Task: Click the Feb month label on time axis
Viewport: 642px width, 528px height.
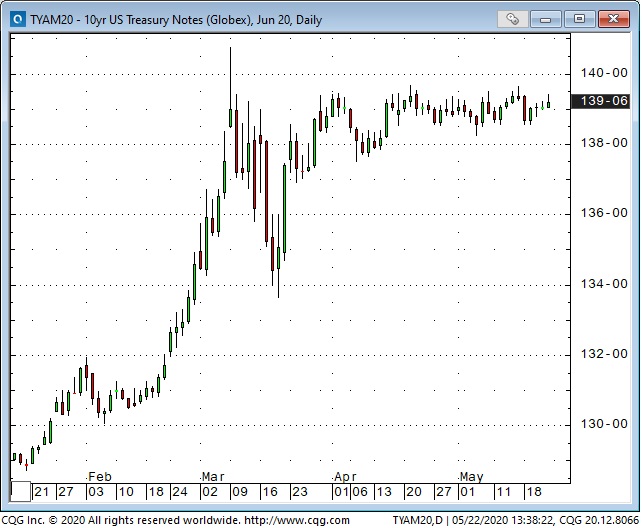Action: 99,477
